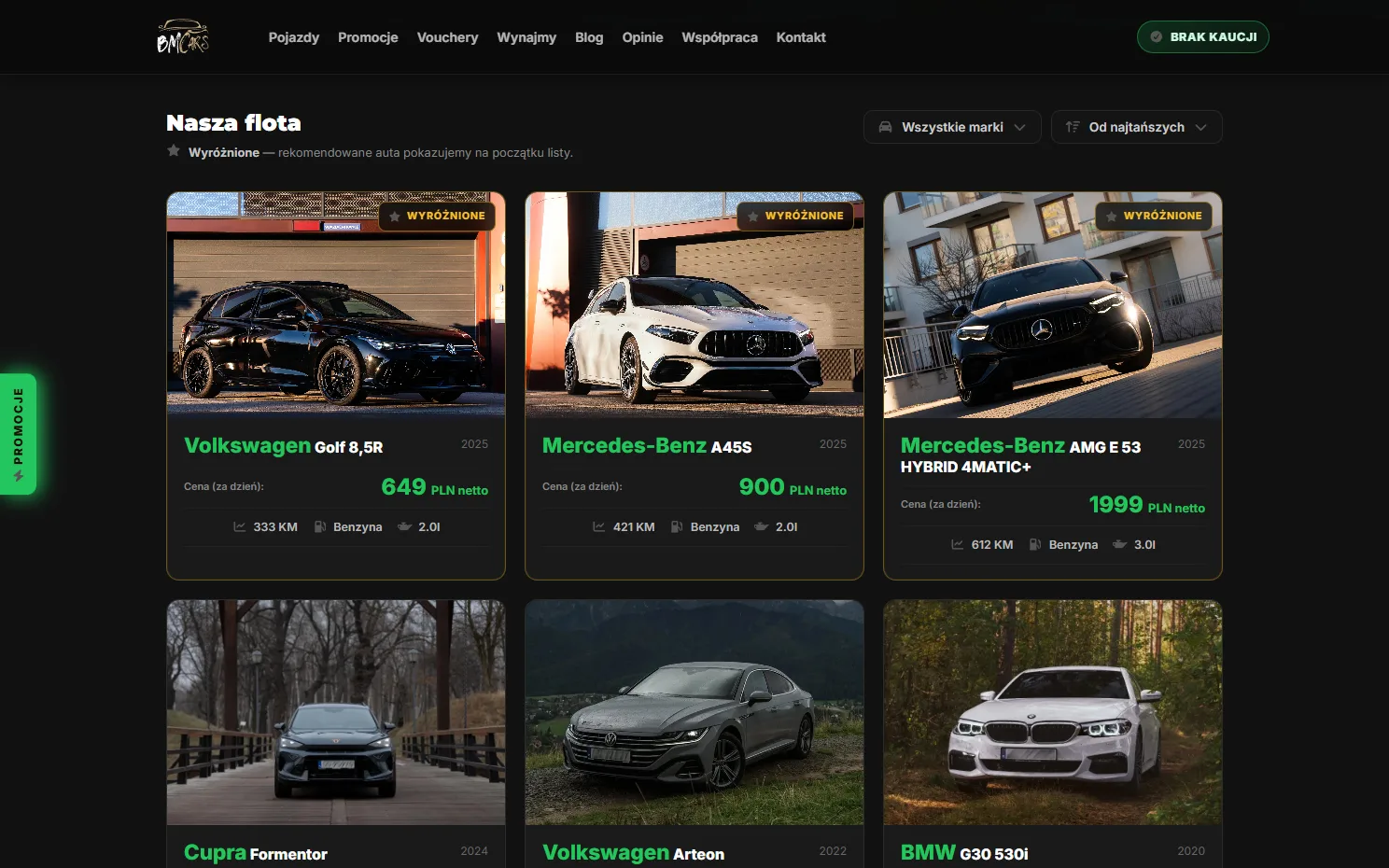1389x868 pixels.
Task: Click the chevron on Wszystkie marki
Action: point(1020,127)
